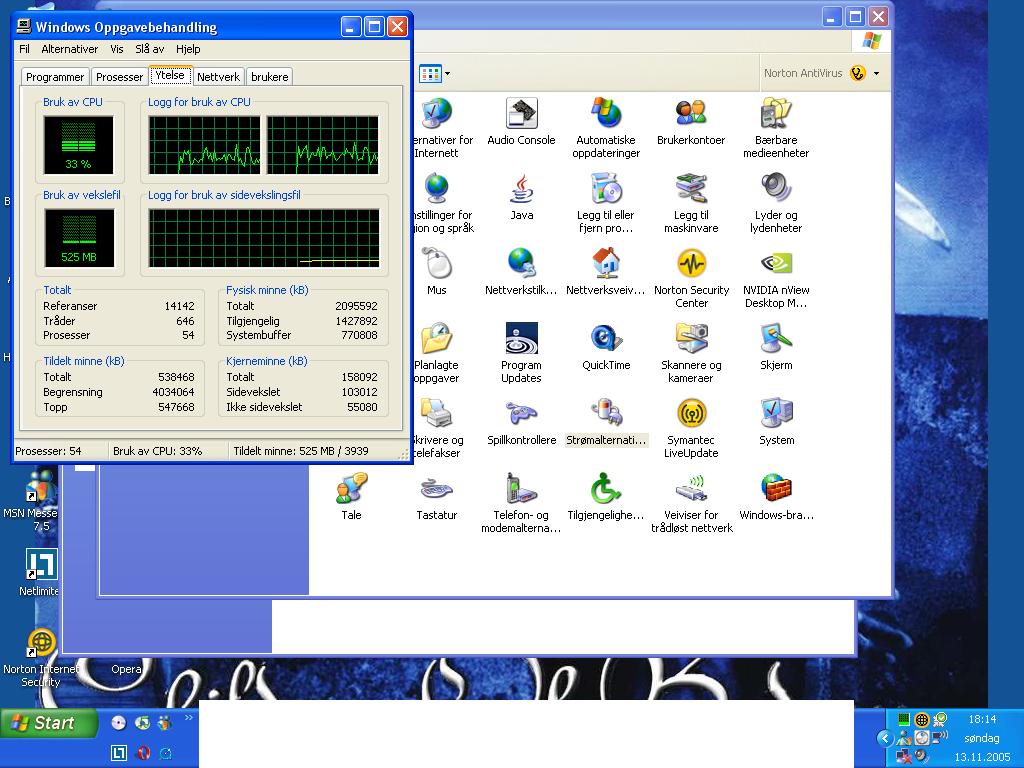Click Norton AntiVirus toolbar button
The image size is (1024, 768).
click(x=815, y=73)
